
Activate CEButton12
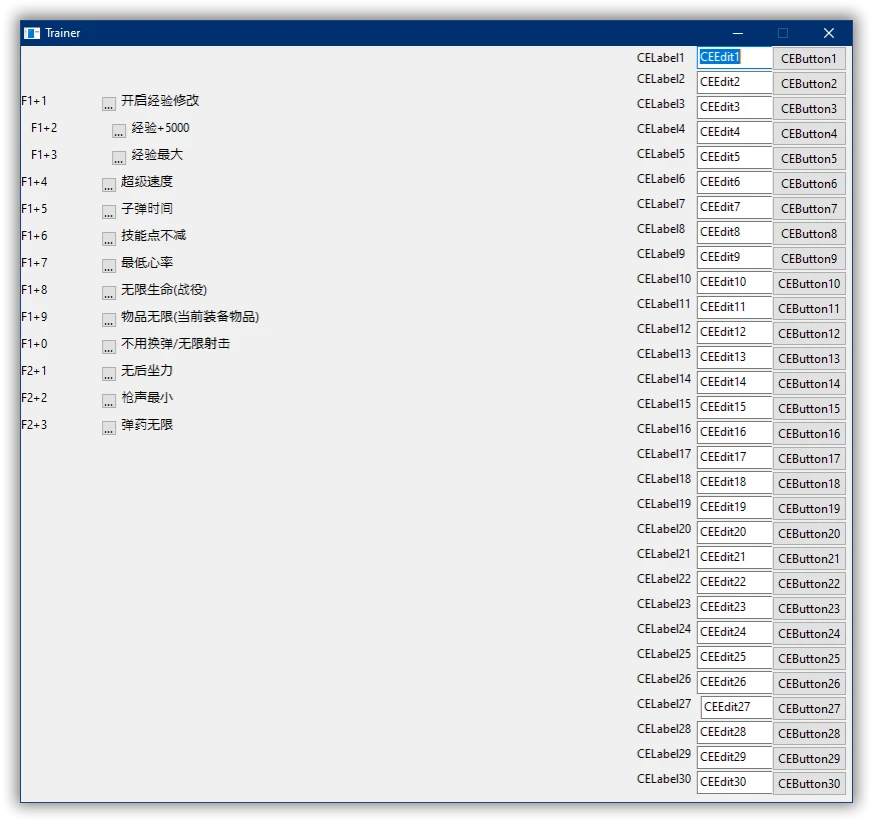click(x=809, y=334)
